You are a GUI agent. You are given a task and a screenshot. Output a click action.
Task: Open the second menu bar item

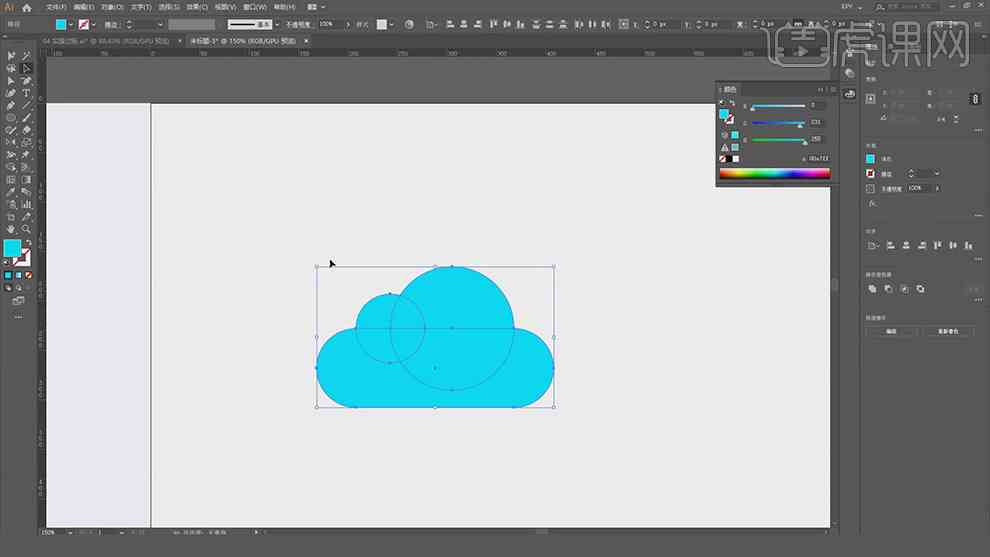point(83,7)
